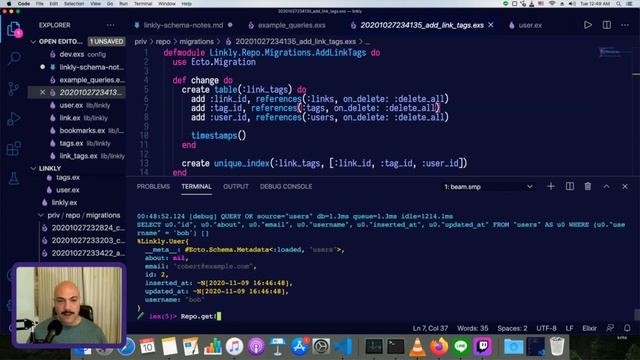Open Firefox in the dock

pyautogui.click(x=439, y=347)
